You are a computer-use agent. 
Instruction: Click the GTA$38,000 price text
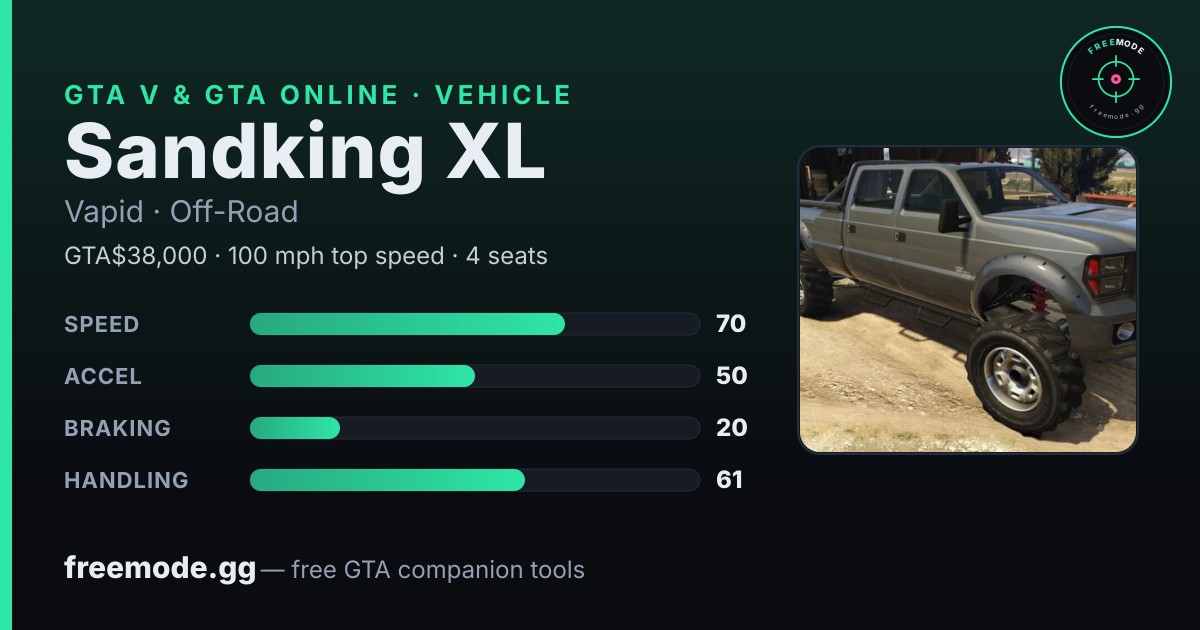coord(136,256)
